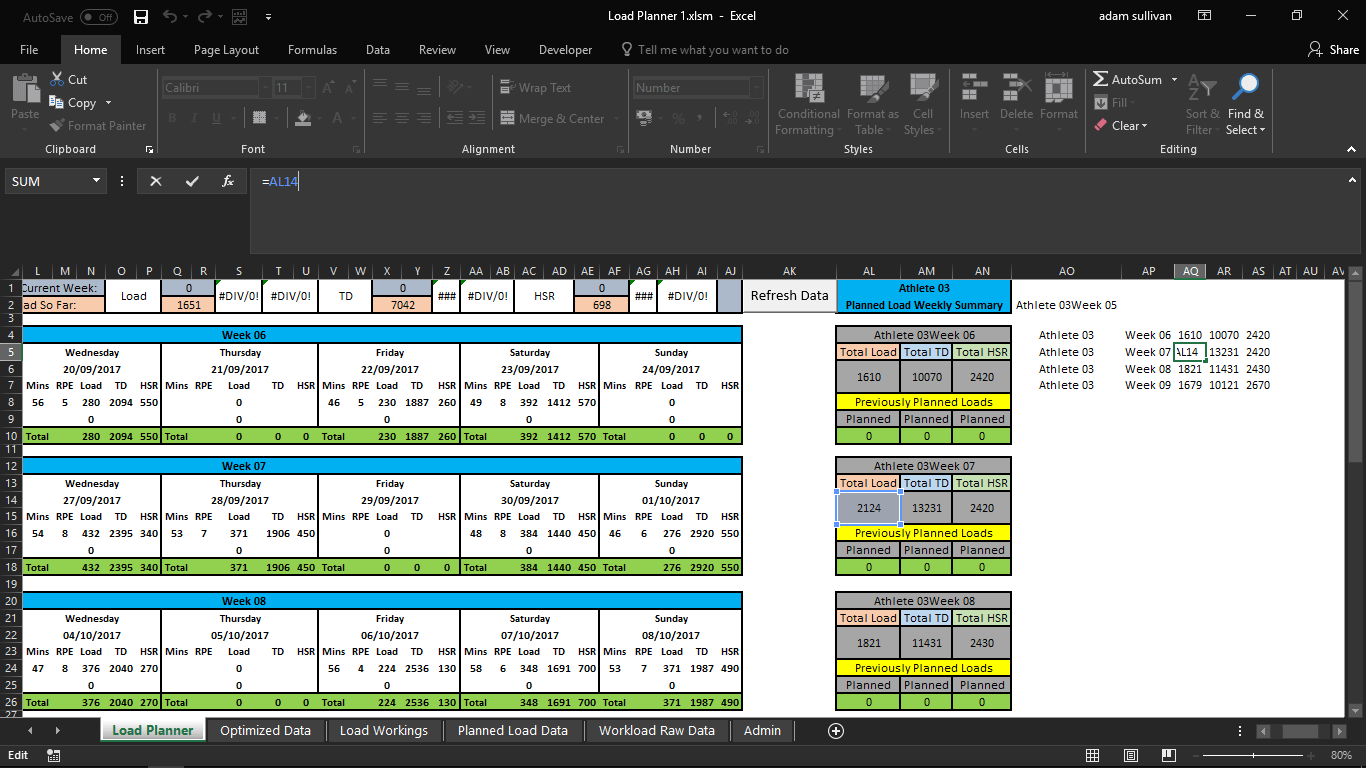Toggle the AutoSave switch
The width and height of the screenshot is (1366, 768).
pyautogui.click(x=98, y=17)
